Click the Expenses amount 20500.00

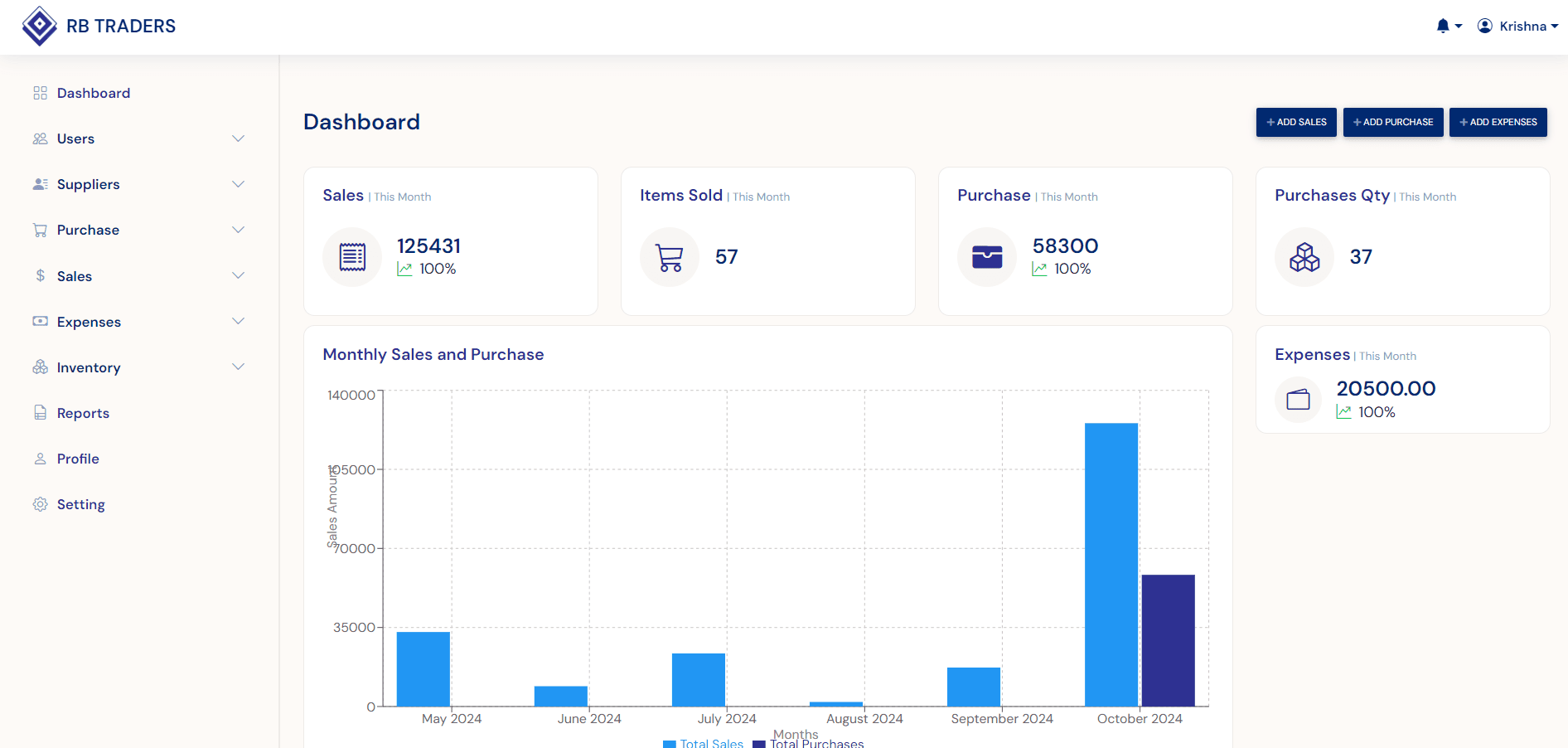click(x=1386, y=388)
